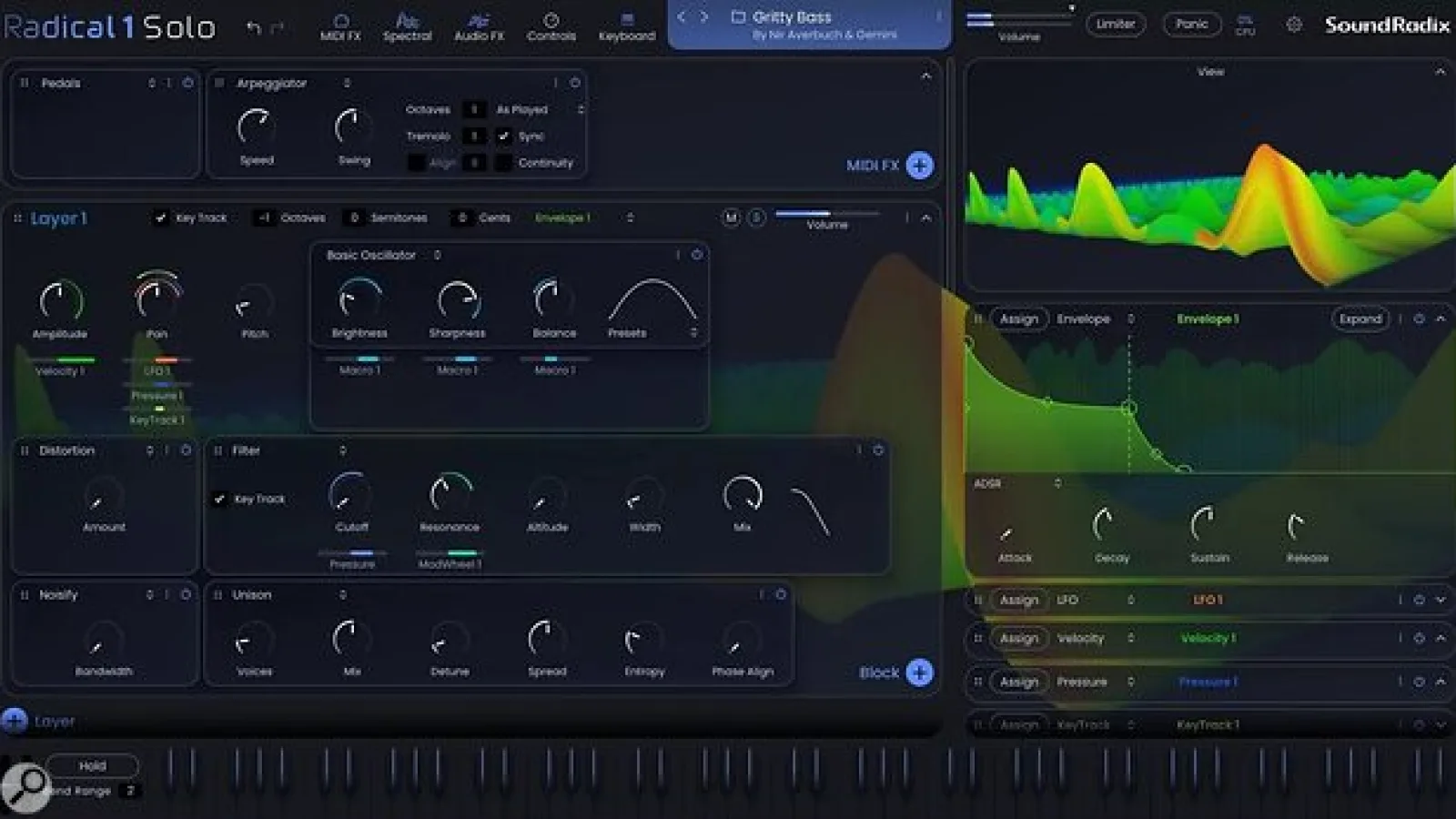Enable the keyboard Hold button
Viewport: 1456px width, 819px height.
coord(92,765)
